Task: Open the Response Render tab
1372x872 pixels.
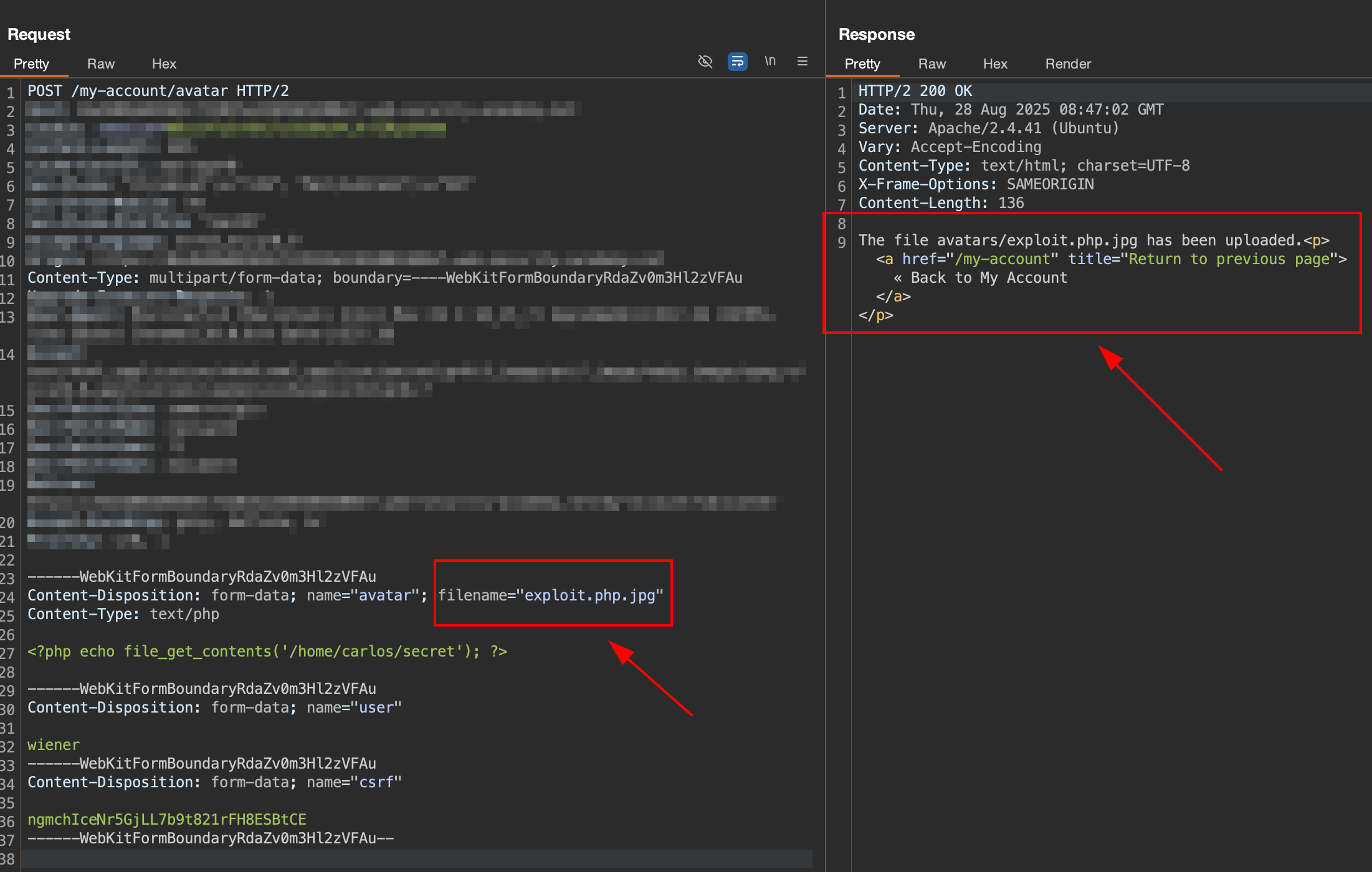Action: [x=1068, y=64]
